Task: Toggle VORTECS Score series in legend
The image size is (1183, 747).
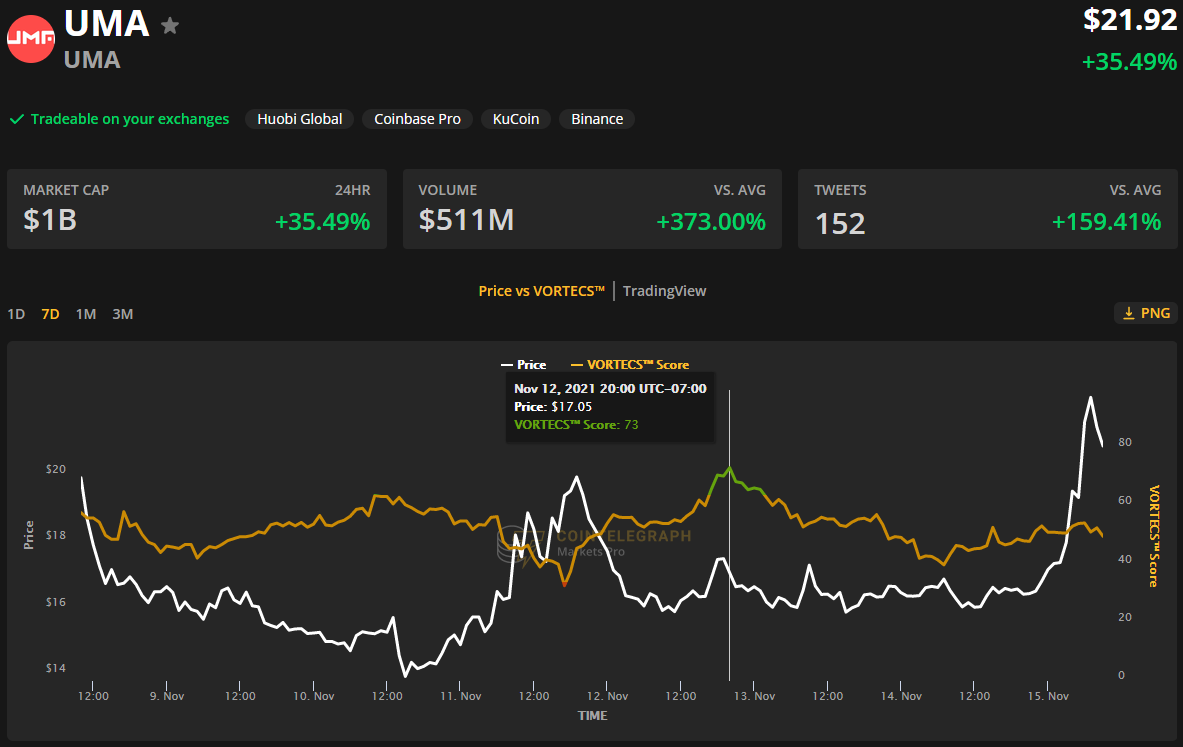Action: pos(629,365)
